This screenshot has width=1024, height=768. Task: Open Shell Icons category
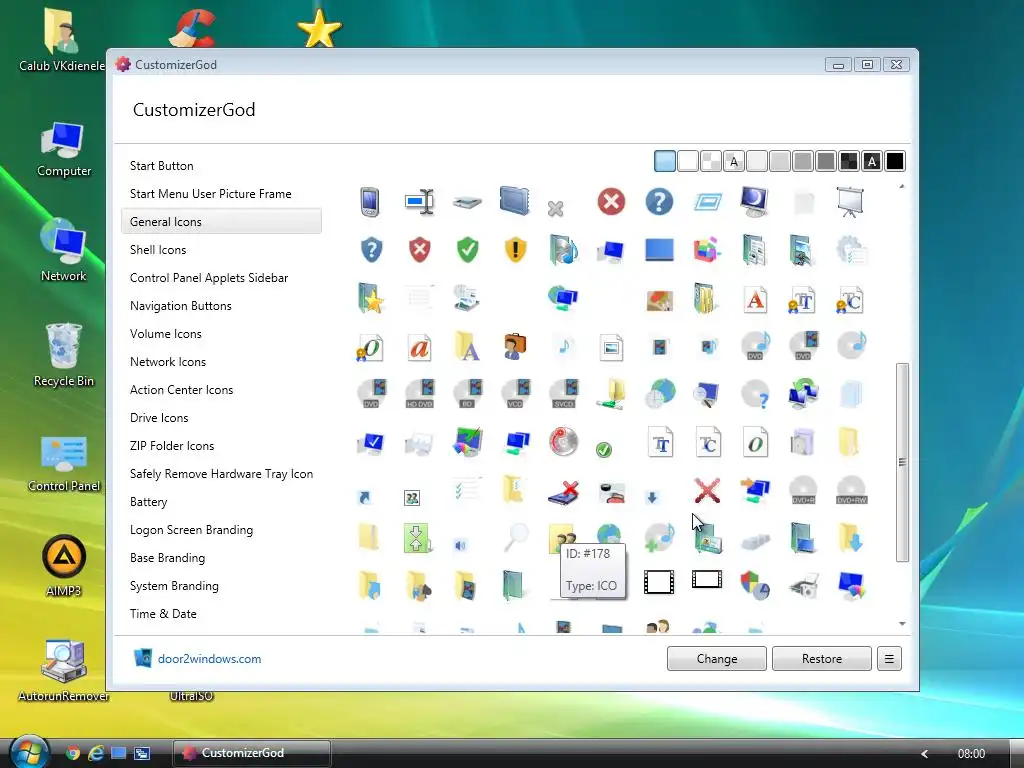(x=158, y=250)
